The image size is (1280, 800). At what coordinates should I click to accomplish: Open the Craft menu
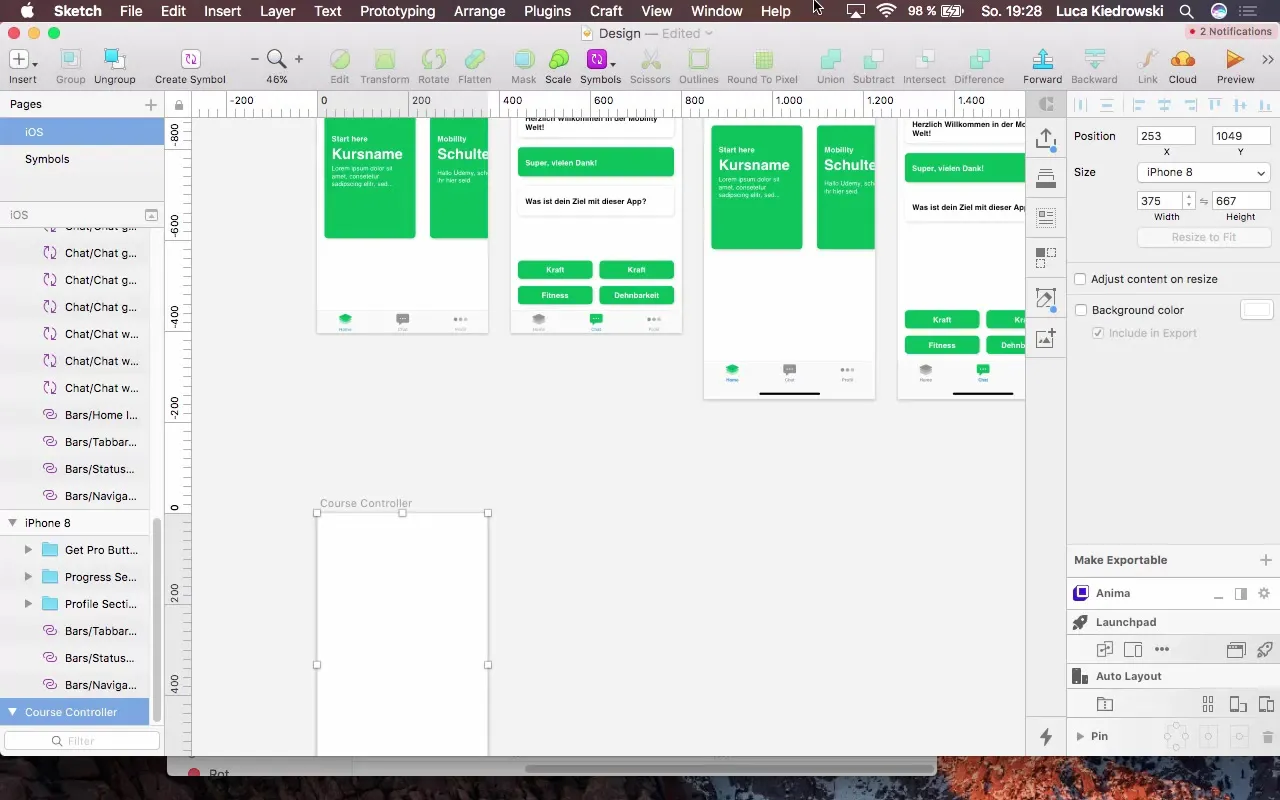click(606, 11)
